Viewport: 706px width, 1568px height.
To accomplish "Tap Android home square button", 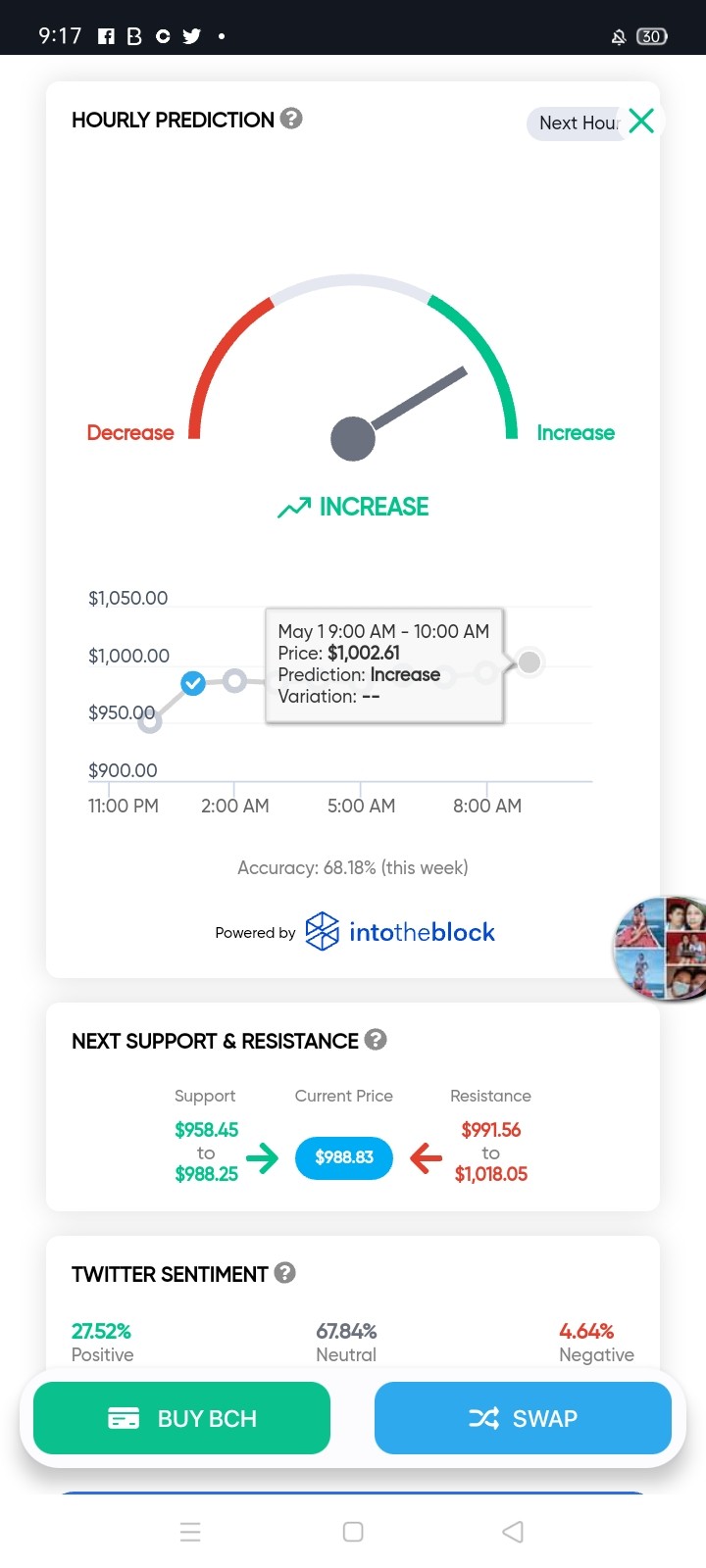I will coord(353,1532).
